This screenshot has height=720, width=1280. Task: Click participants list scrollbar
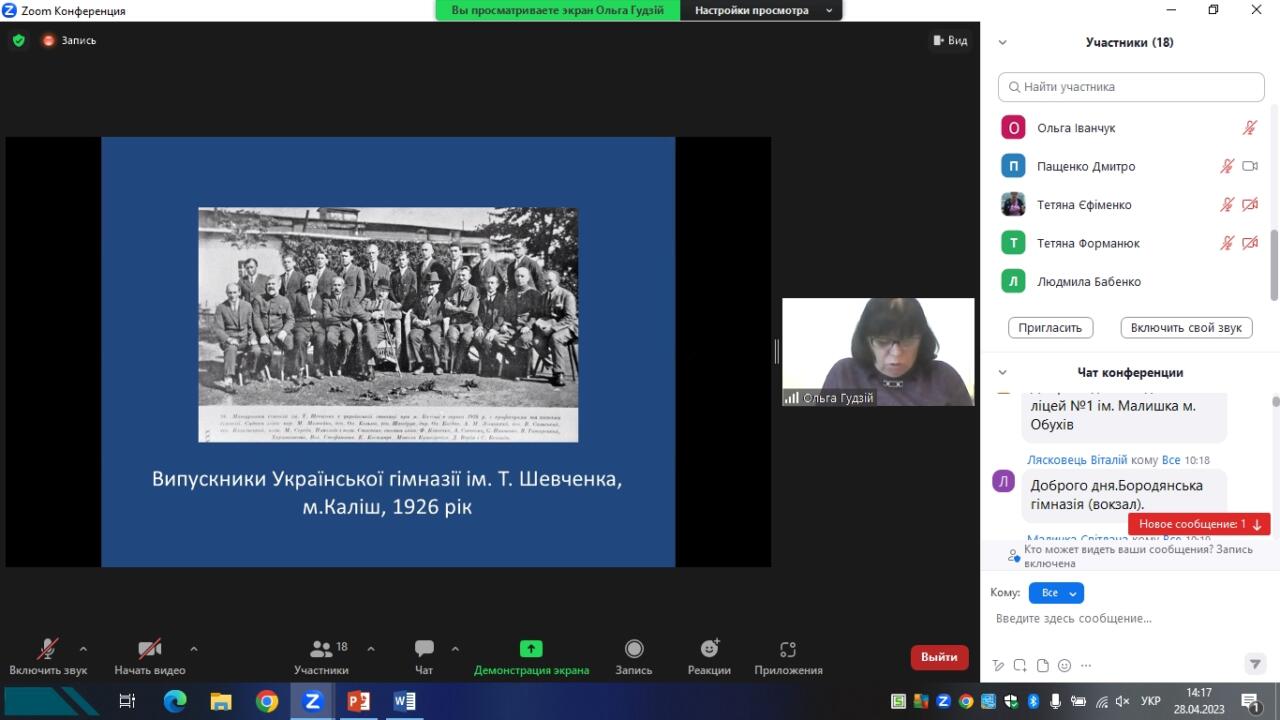click(x=1274, y=265)
